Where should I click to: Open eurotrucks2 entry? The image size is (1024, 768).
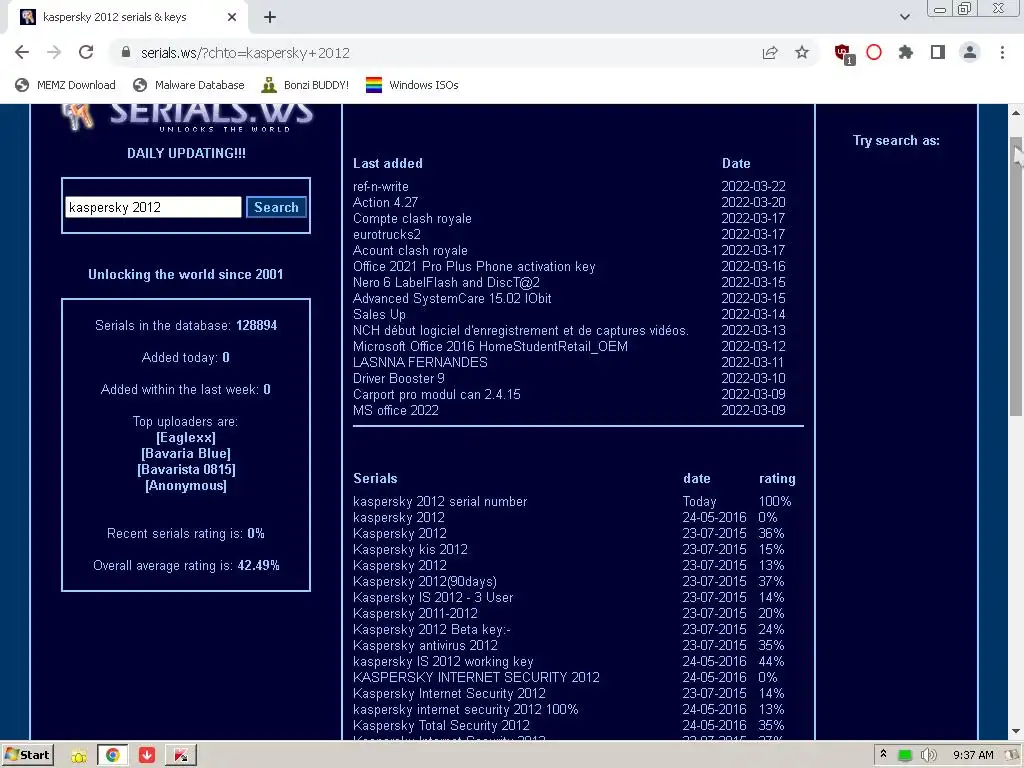click(387, 234)
